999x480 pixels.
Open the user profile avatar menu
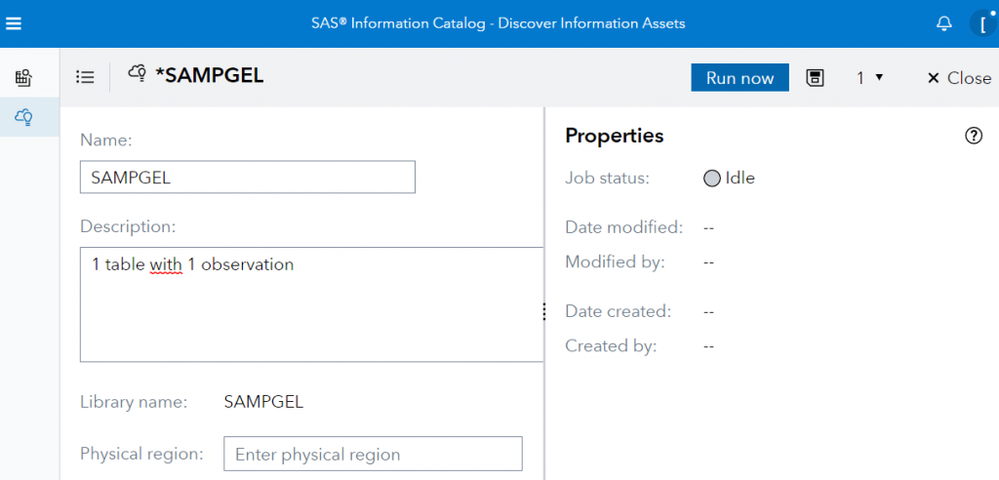(983, 23)
